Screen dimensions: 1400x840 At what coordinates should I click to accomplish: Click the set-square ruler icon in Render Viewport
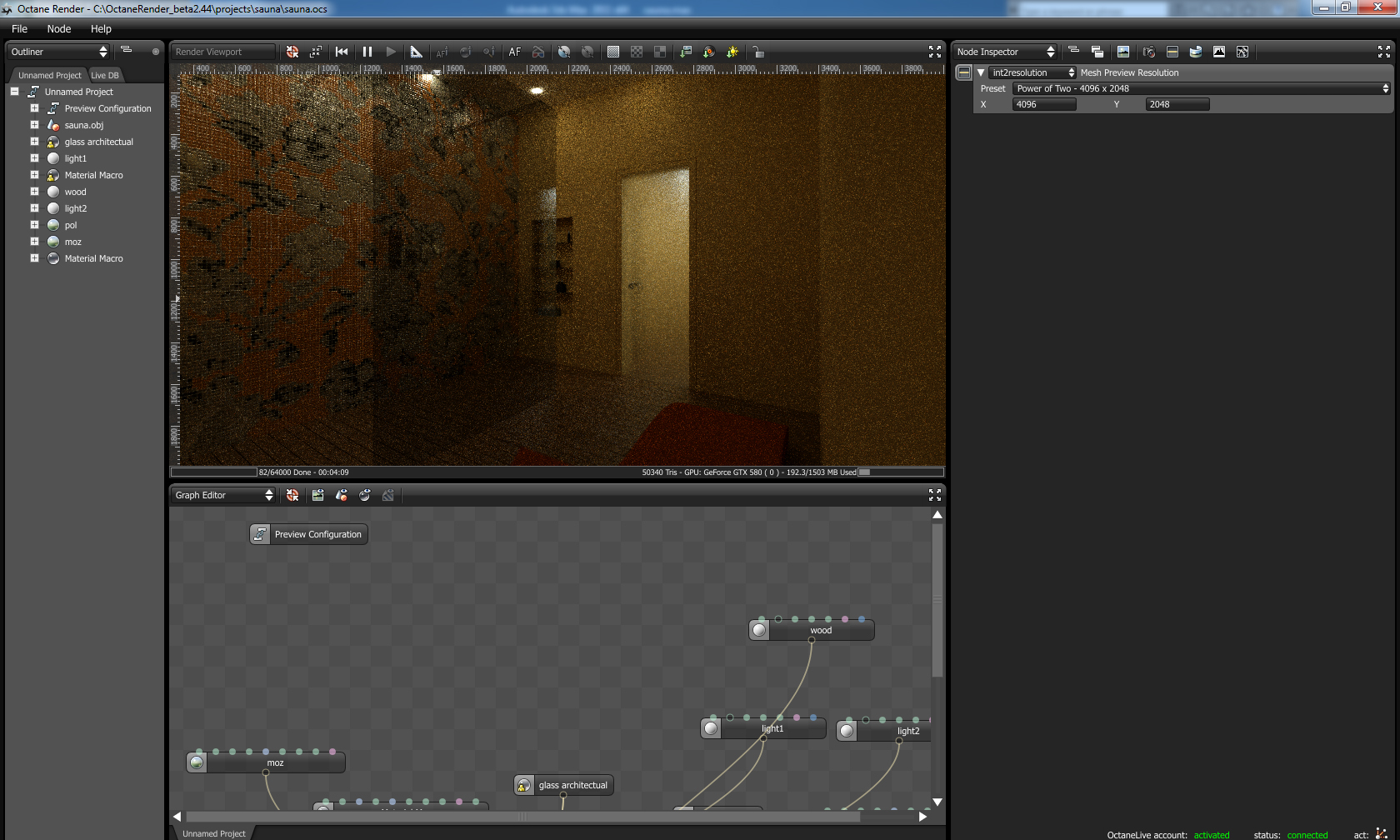pyautogui.click(x=416, y=52)
